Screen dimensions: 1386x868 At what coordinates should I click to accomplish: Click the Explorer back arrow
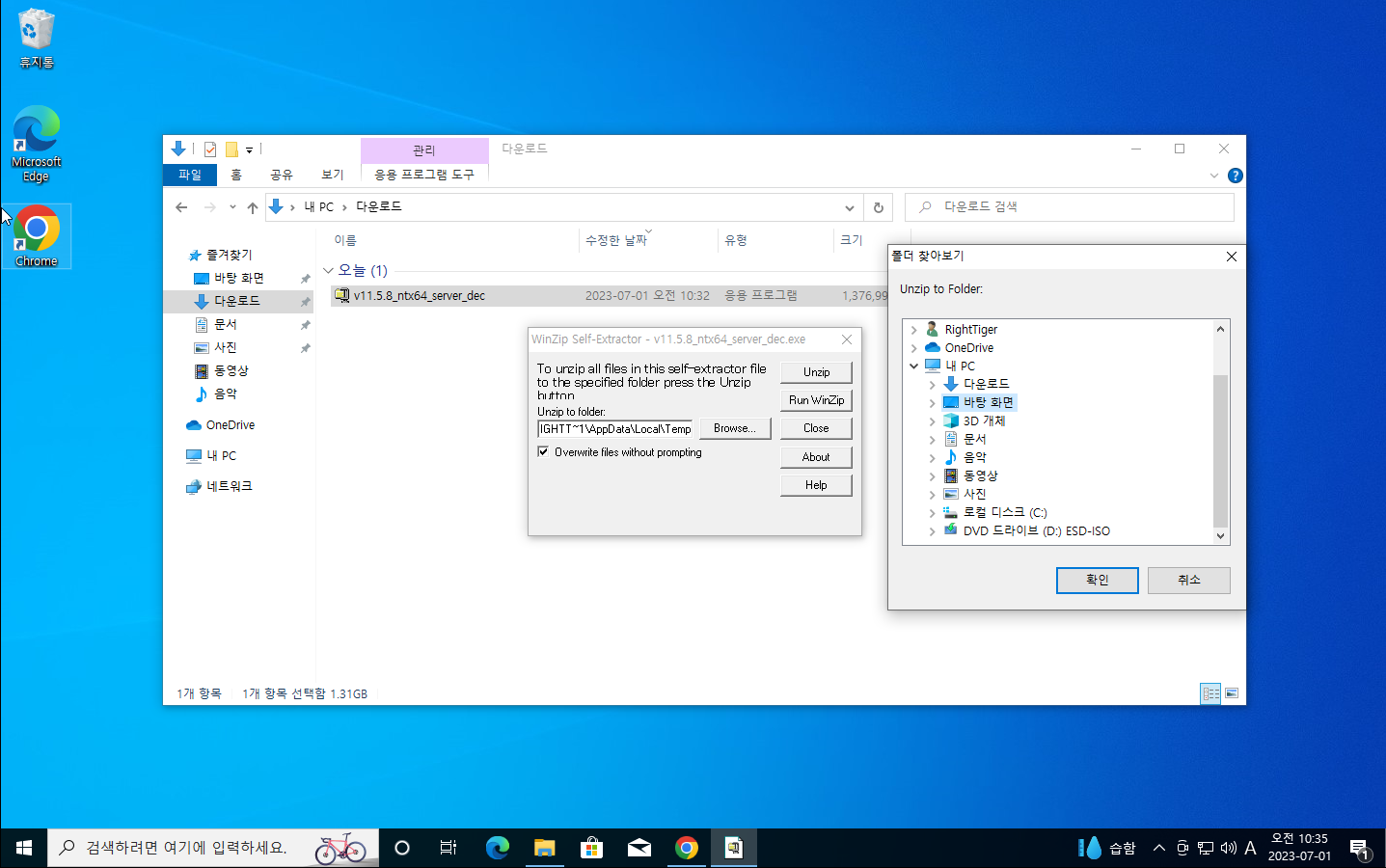coord(181,207)
